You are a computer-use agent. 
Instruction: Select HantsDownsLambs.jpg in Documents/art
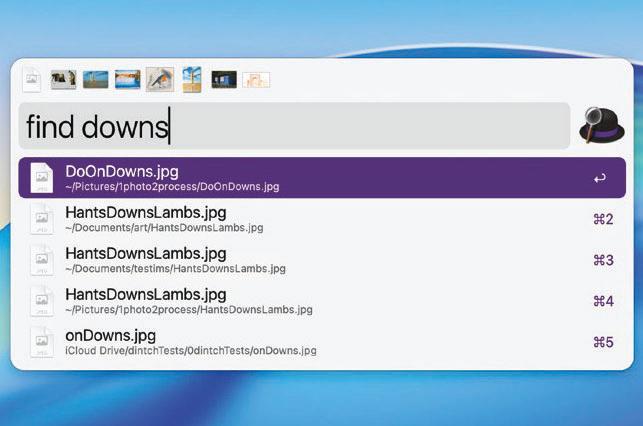pos(322,219)
